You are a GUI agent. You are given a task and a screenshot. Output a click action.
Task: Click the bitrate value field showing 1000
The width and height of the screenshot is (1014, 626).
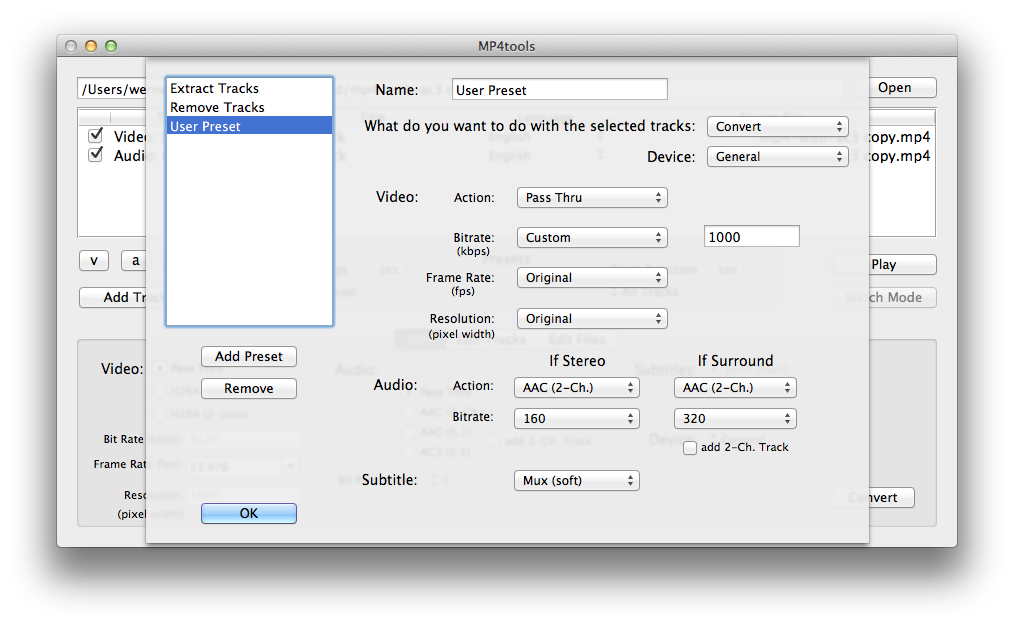click(751, 237)
